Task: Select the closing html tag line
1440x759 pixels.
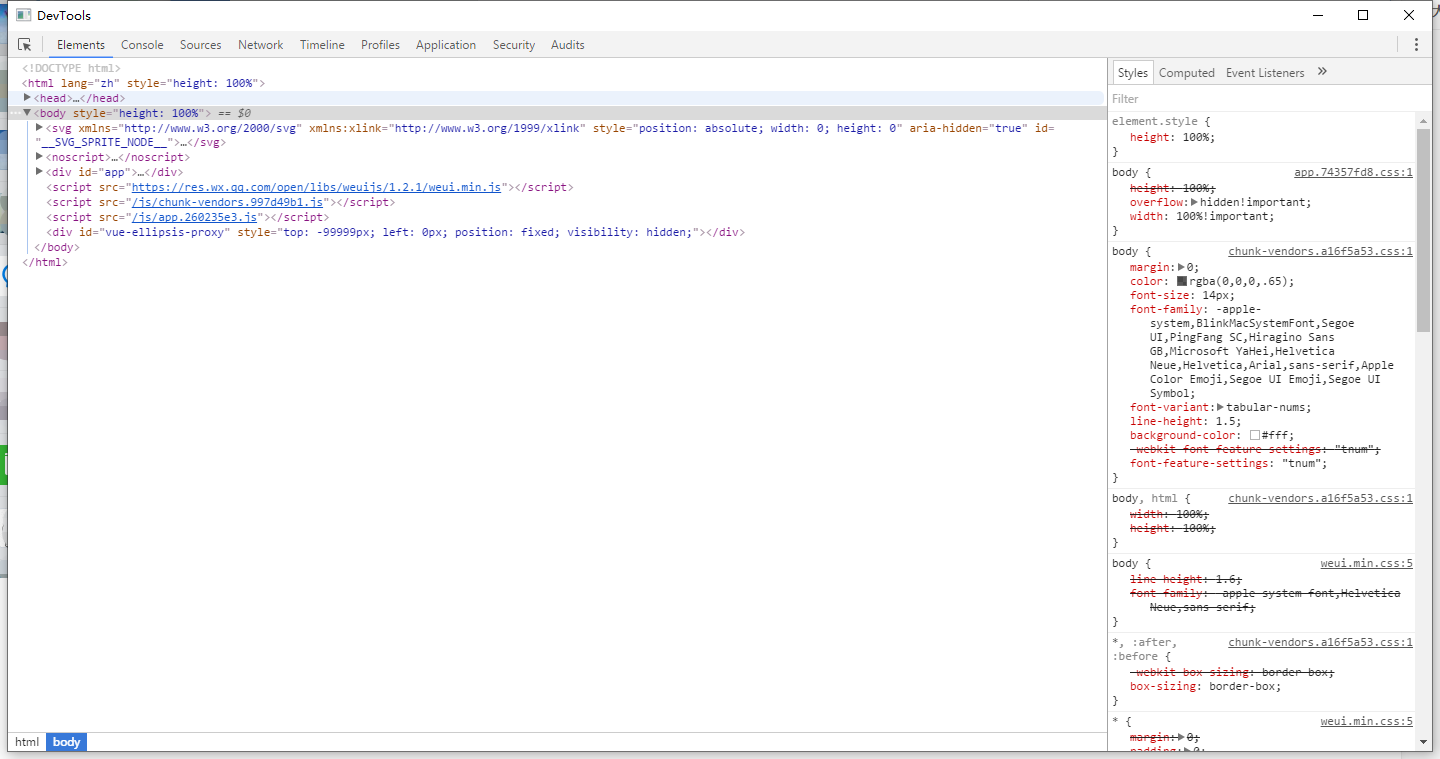Action: tap(45, 262)
